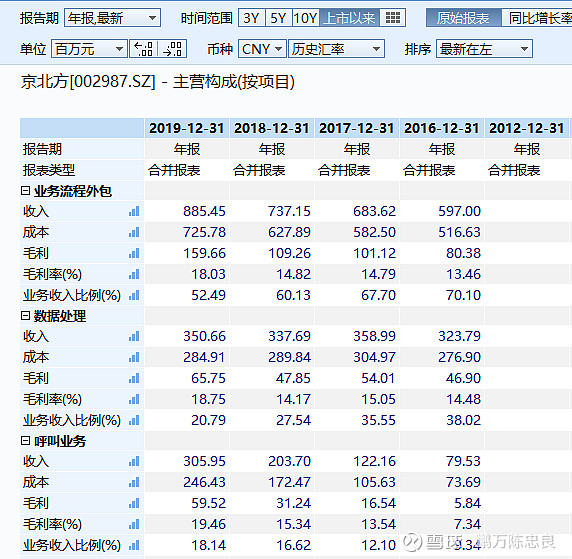Click the decrease decimal places icon
Image resolution: width=572 pixels, height=559 pixels.
tap(173, 49)
